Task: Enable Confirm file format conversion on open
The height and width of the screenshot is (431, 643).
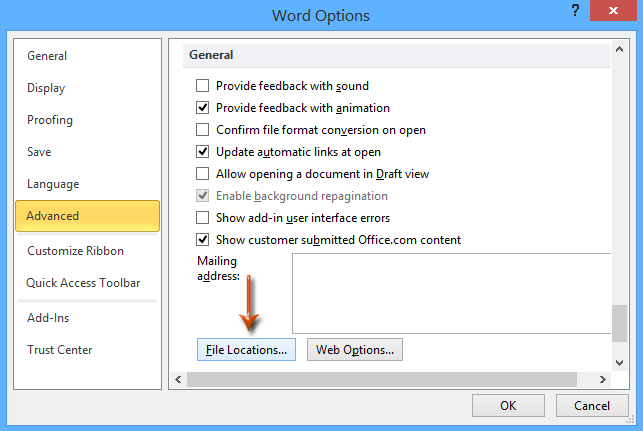Action: pyautogui.click(x=202, y=130)
